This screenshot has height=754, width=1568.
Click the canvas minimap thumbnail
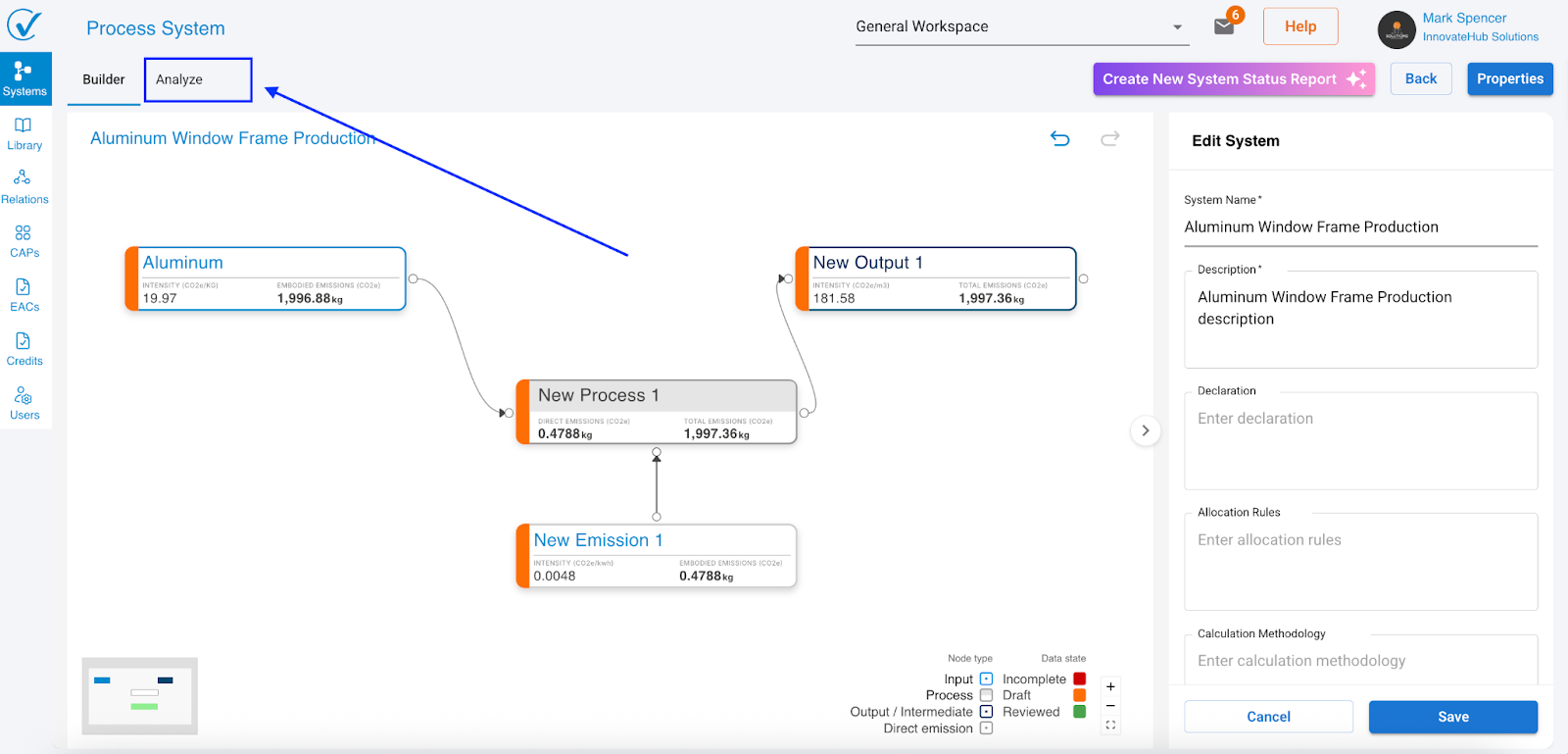coord(140,696)
